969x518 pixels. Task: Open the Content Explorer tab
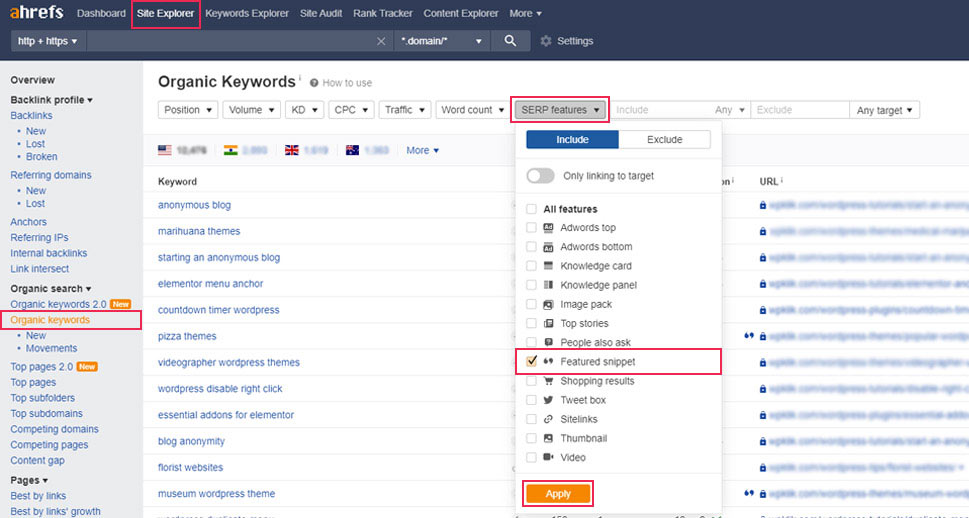tap(461, 13)
